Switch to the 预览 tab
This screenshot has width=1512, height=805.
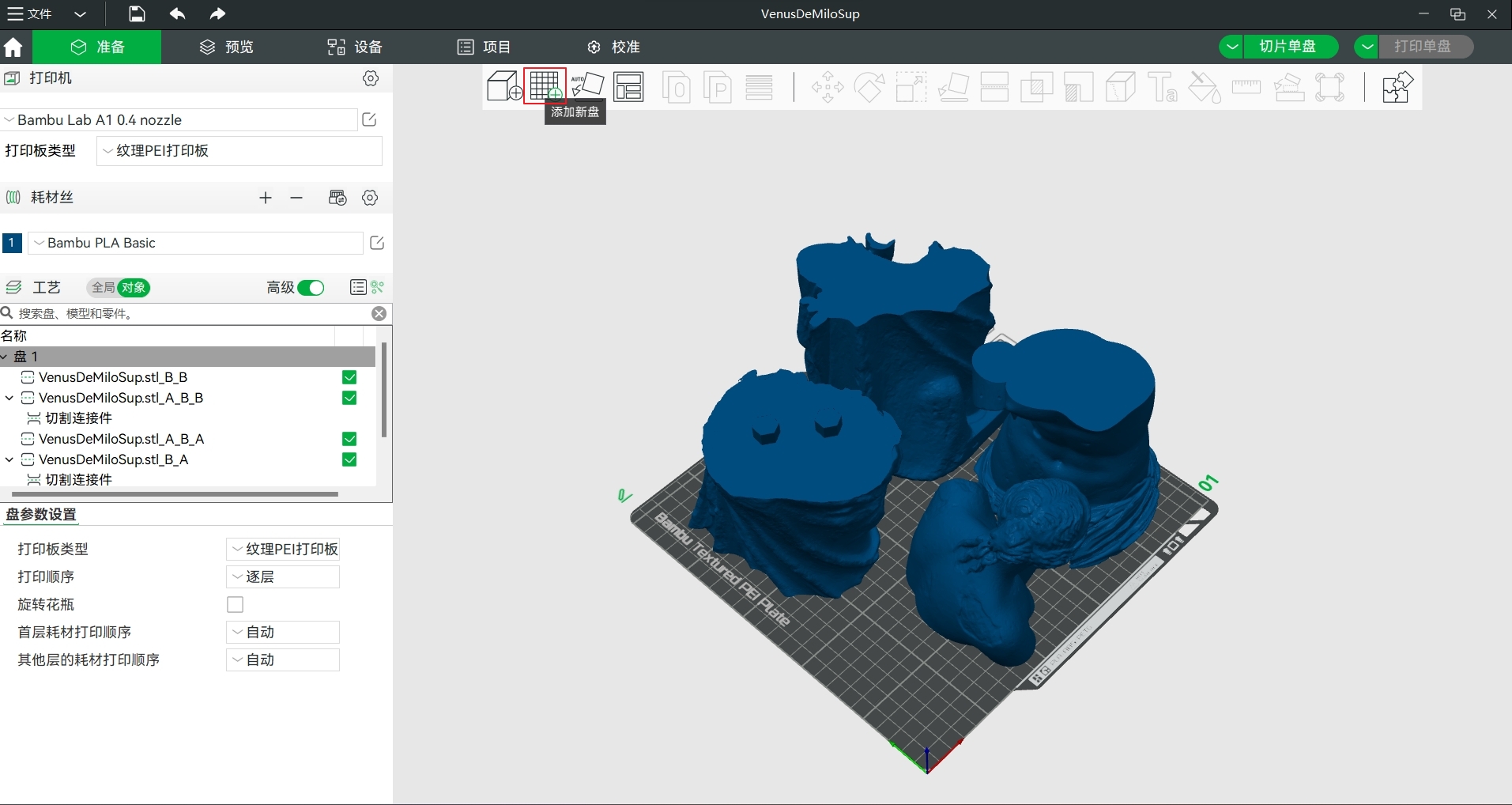pyautogui.click(x=226, y=47)
